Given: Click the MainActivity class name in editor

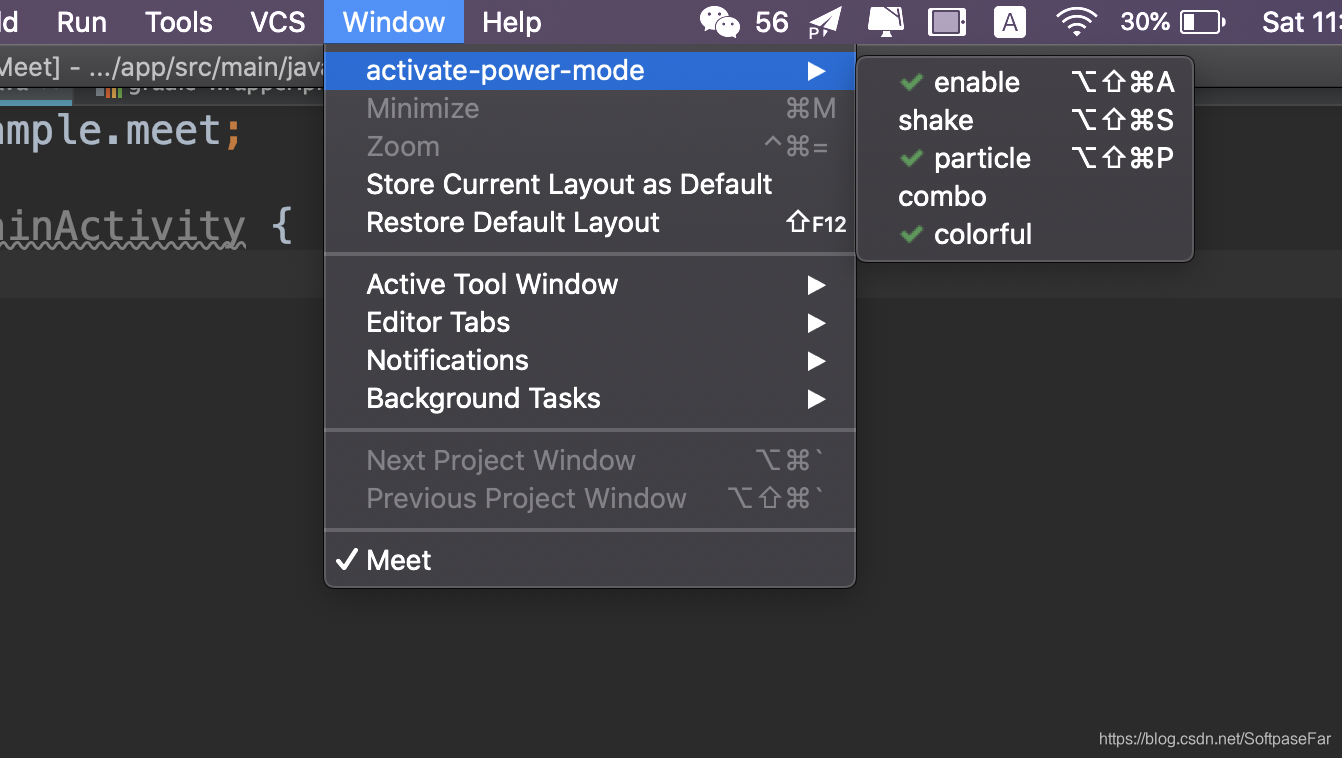Looking at the screenshot, I should pos(122,228).
